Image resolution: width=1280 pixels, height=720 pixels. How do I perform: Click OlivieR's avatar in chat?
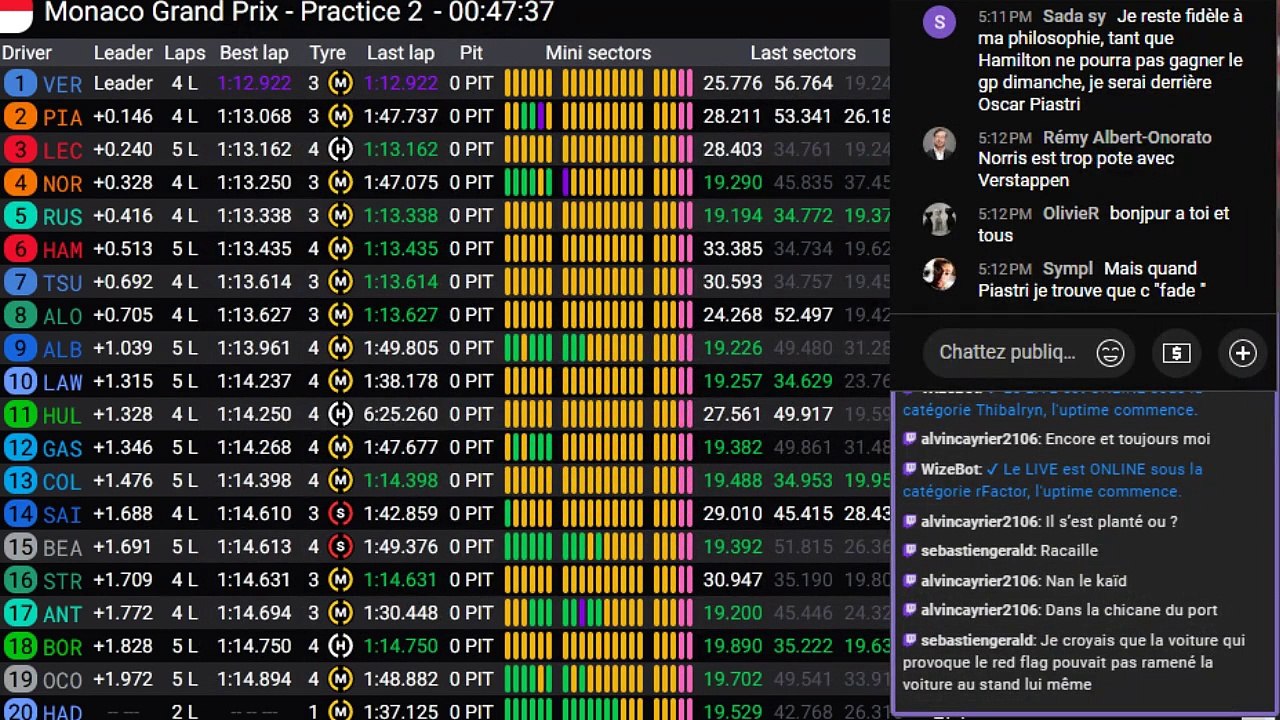(939, 220)
